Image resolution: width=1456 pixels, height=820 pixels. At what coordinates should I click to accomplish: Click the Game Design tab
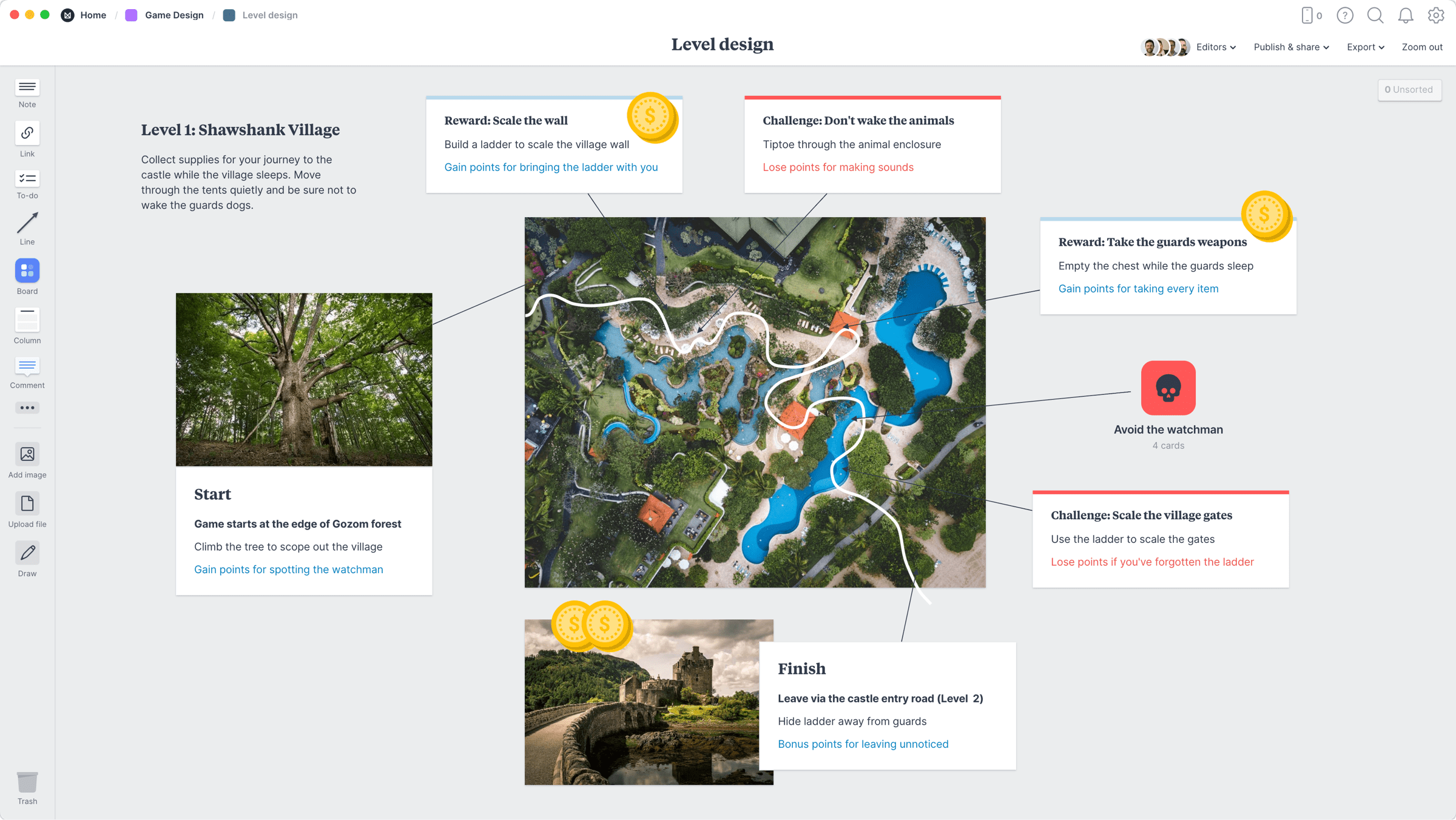[173, 14]
